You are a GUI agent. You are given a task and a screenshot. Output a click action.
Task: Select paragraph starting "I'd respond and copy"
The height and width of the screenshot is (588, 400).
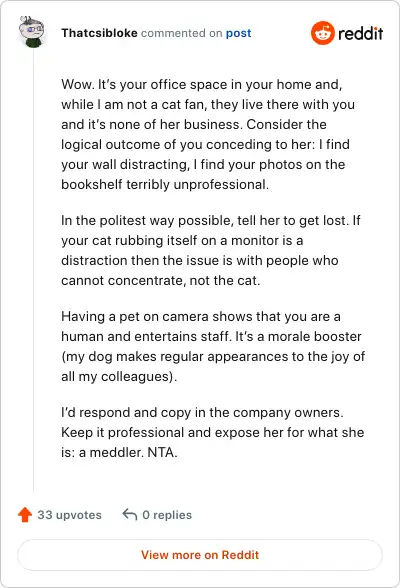point(213,432)
